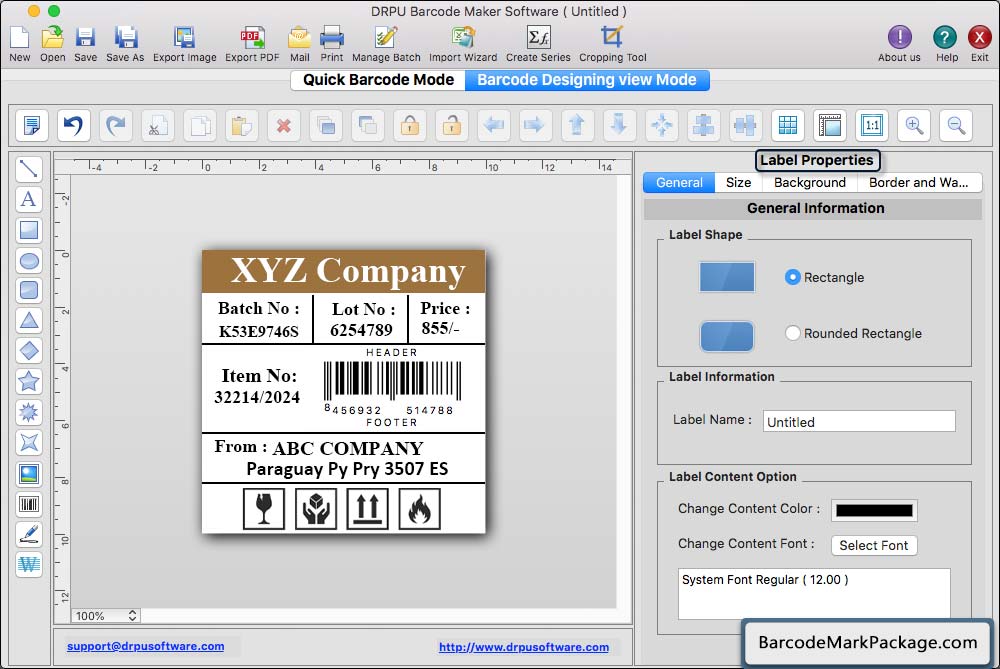Select the Rounded Rectangle shape tool

[29, 291]
